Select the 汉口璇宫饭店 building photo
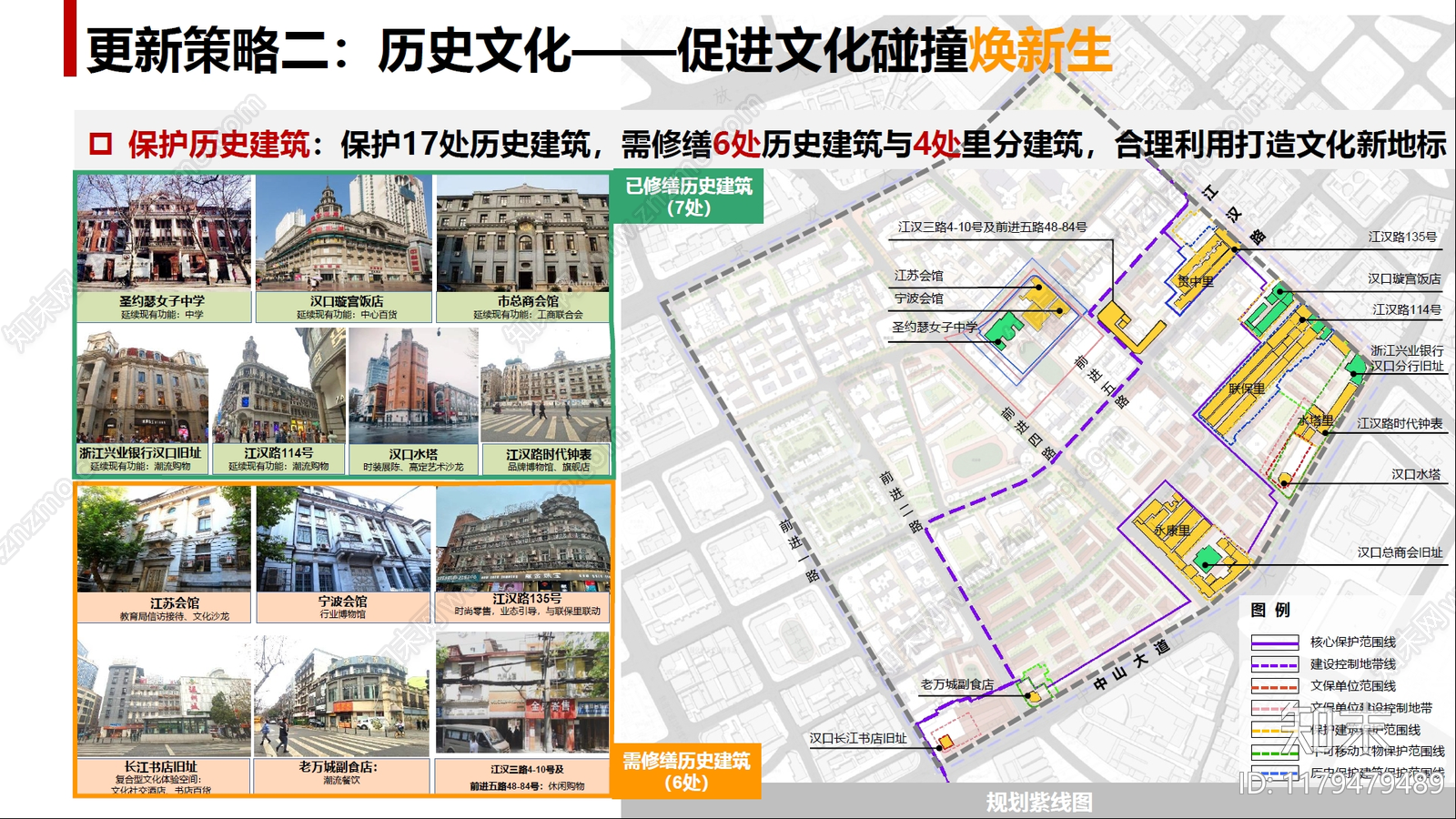 [x=344, y=232]
